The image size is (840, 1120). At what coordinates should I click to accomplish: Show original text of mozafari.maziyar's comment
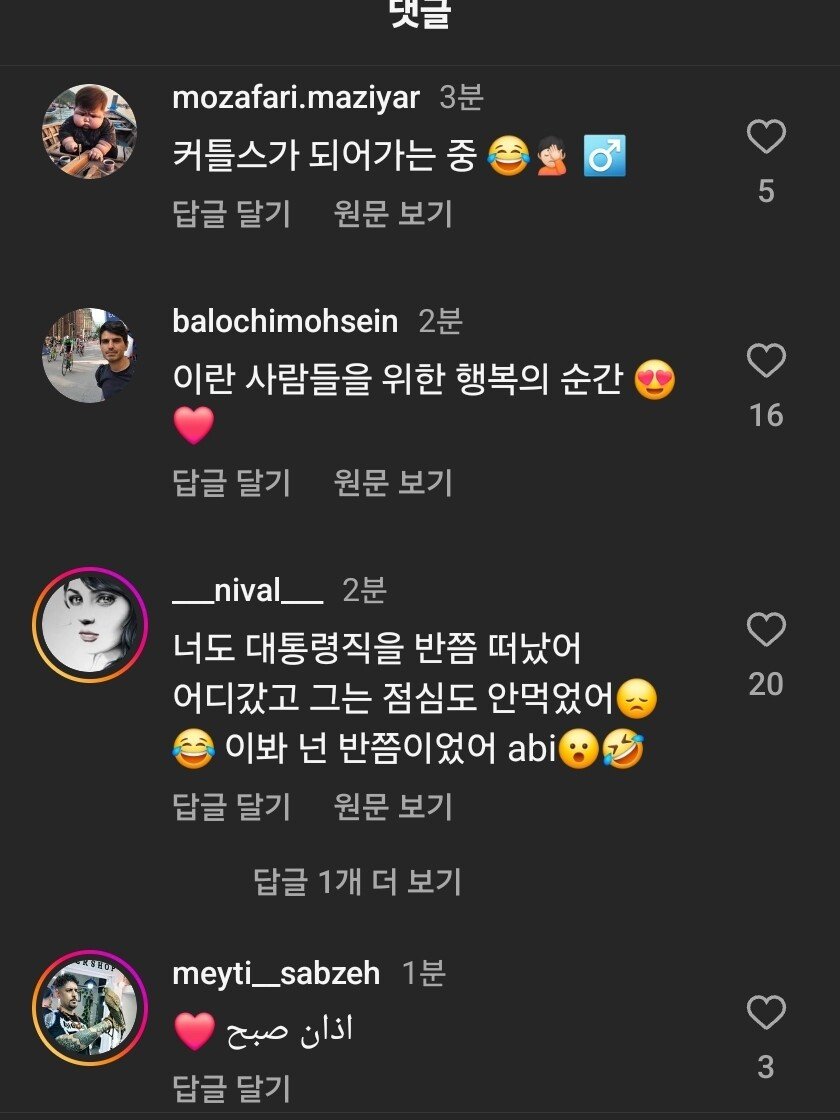[x=393, y=214]
